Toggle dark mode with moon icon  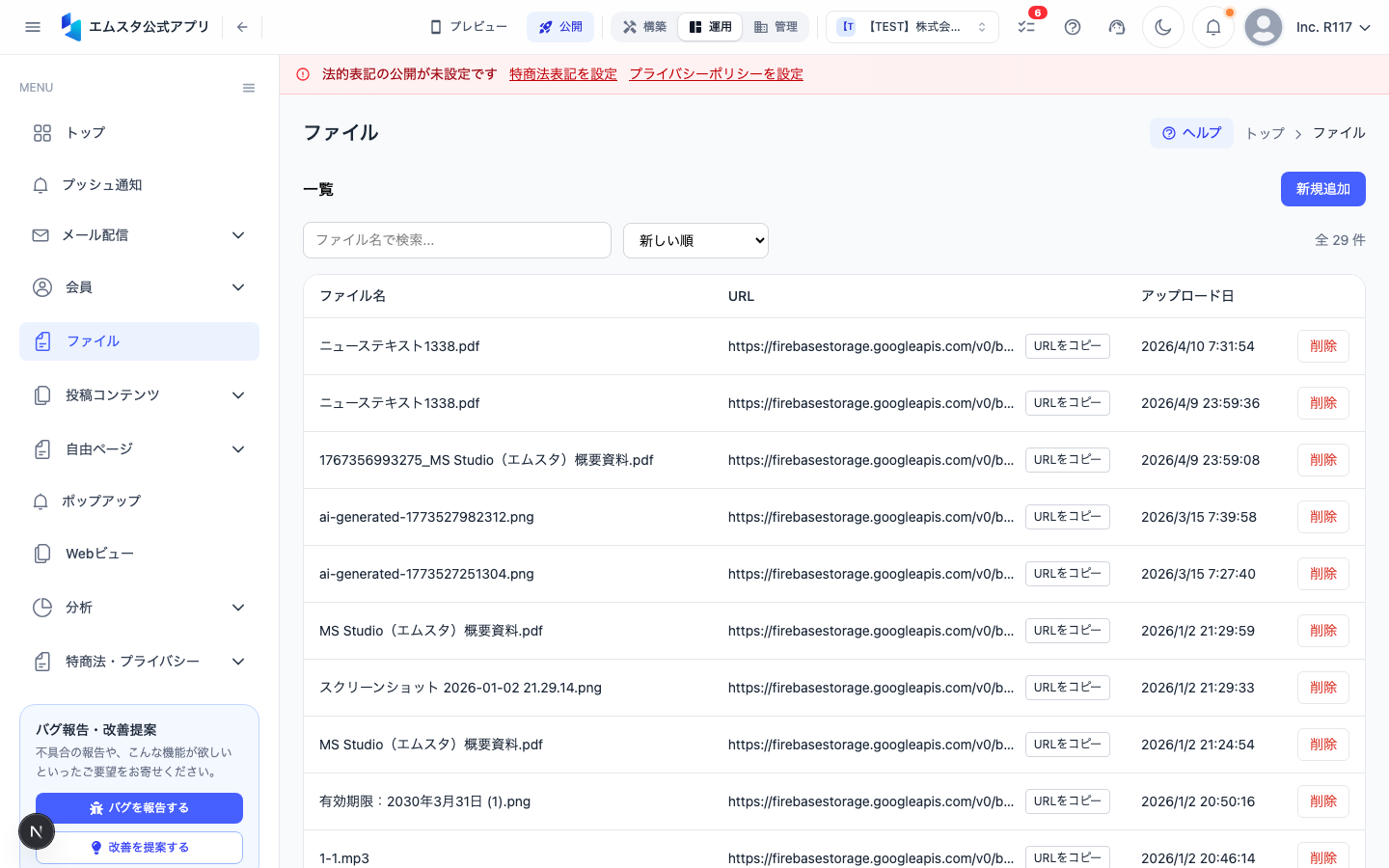pos(1163,27)
